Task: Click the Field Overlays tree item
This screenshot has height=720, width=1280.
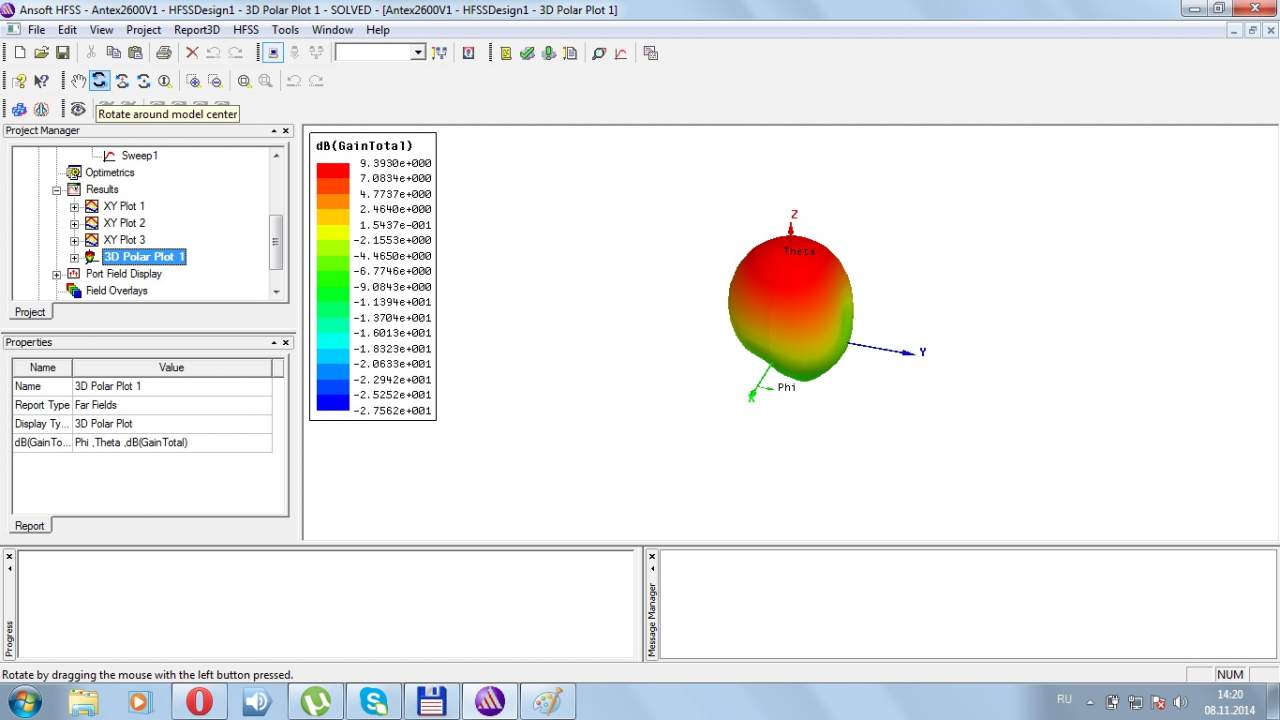Action: (116, 291)
